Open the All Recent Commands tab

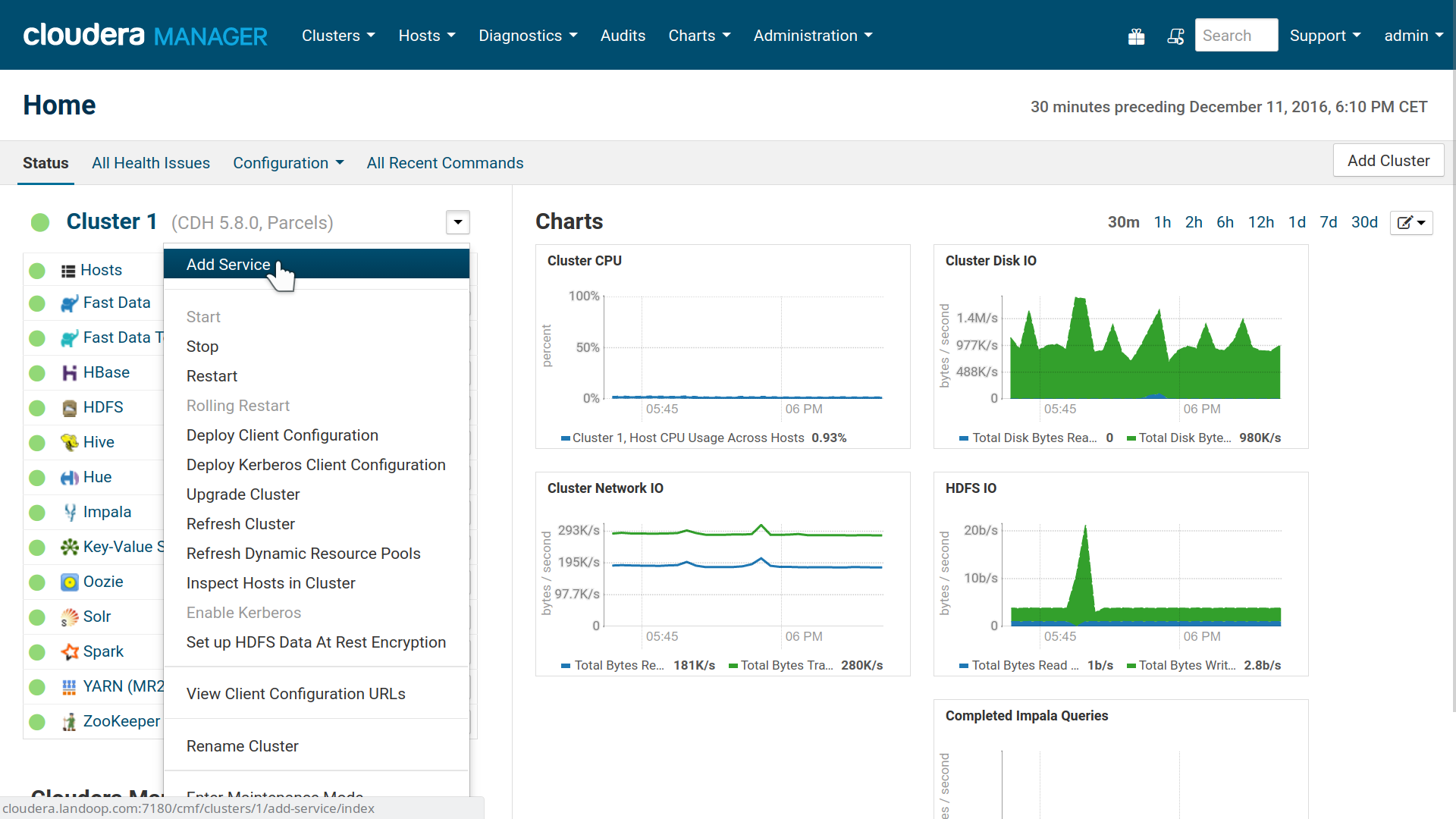(445, 163)
